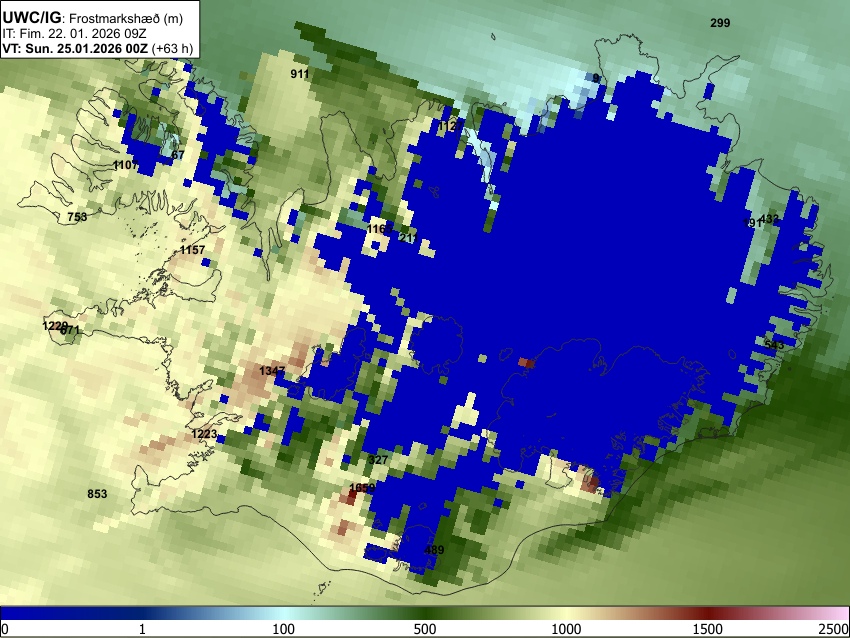The height and width of the screenshot is (638, 850).
Task: Click the map value 299
Action: (720, 23)
